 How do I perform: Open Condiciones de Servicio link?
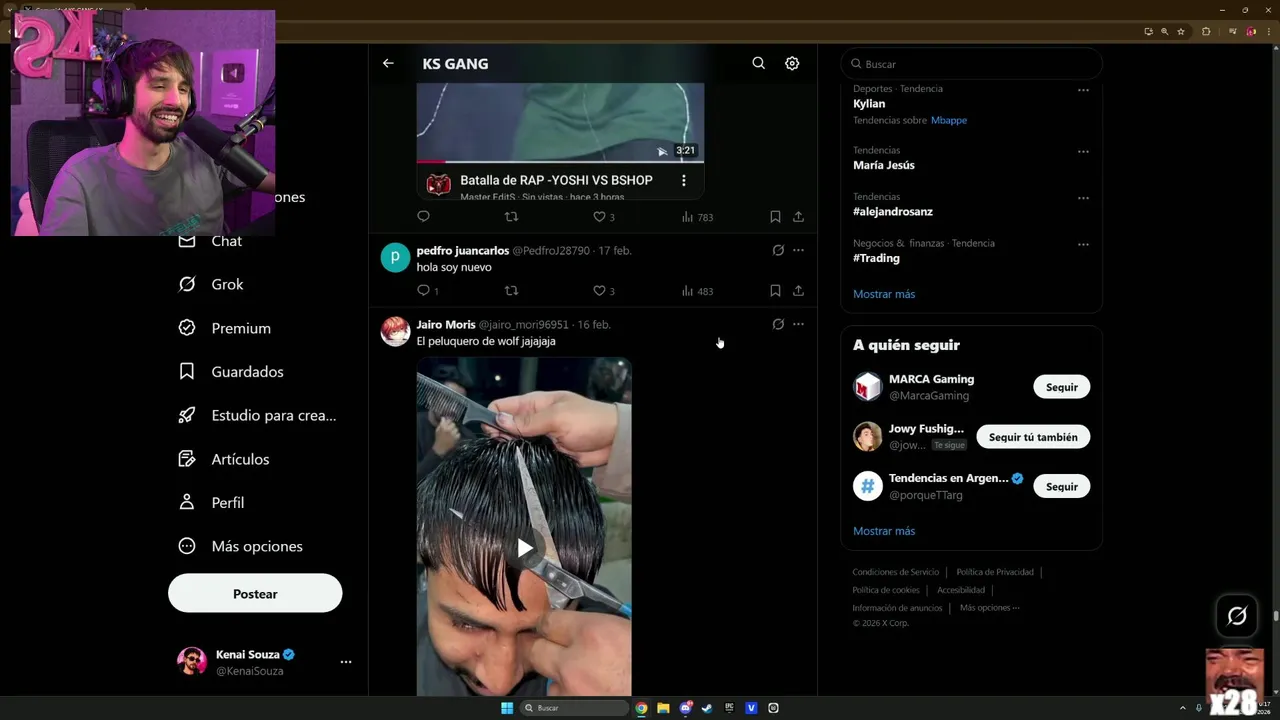(x=896, y=572)
